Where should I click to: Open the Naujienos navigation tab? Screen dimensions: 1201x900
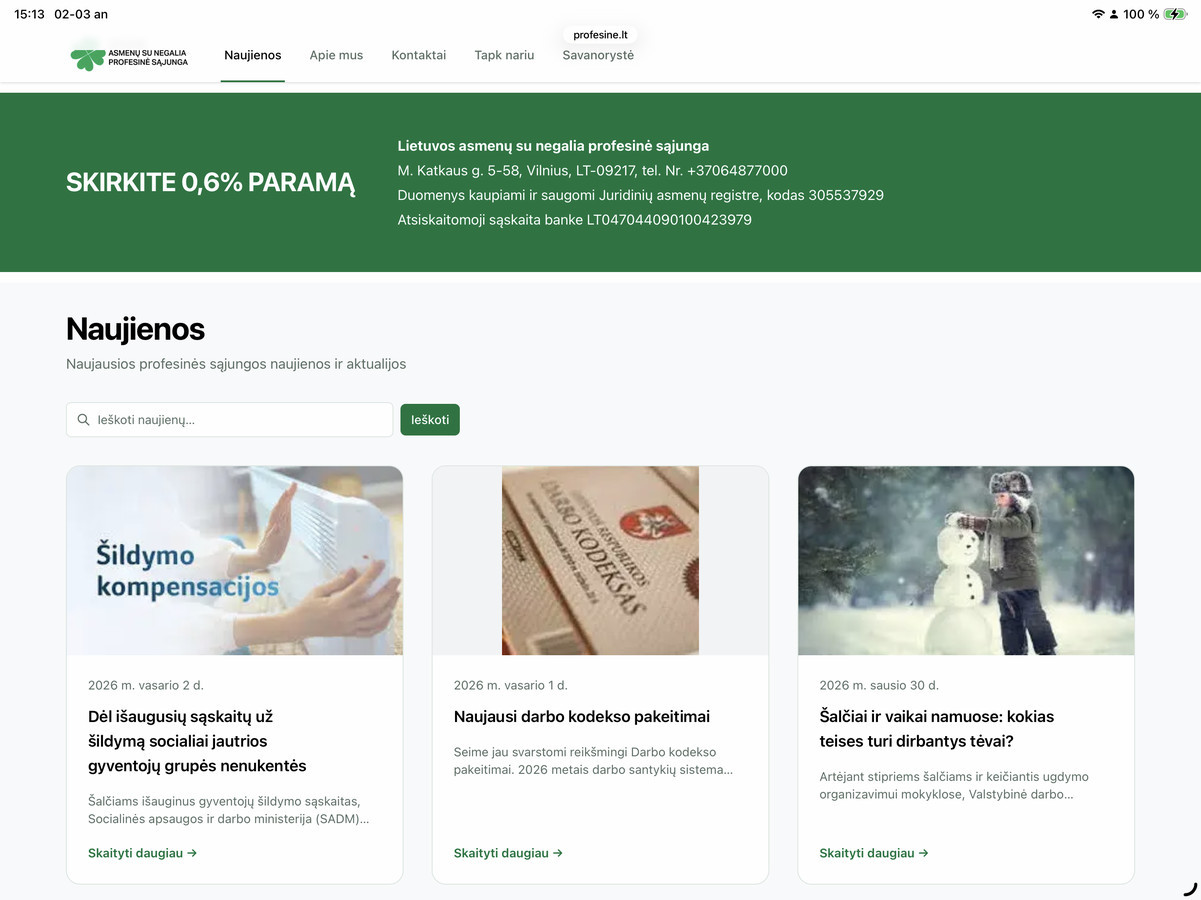click(x=253, y=55)
